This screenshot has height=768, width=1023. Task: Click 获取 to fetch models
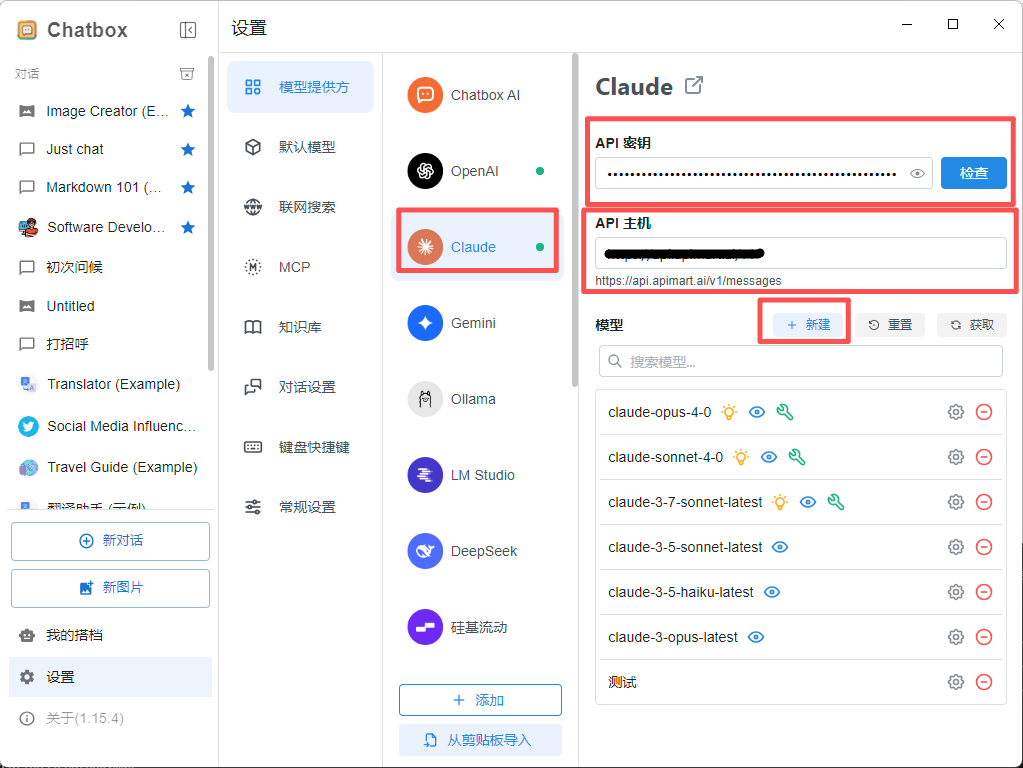971,325
